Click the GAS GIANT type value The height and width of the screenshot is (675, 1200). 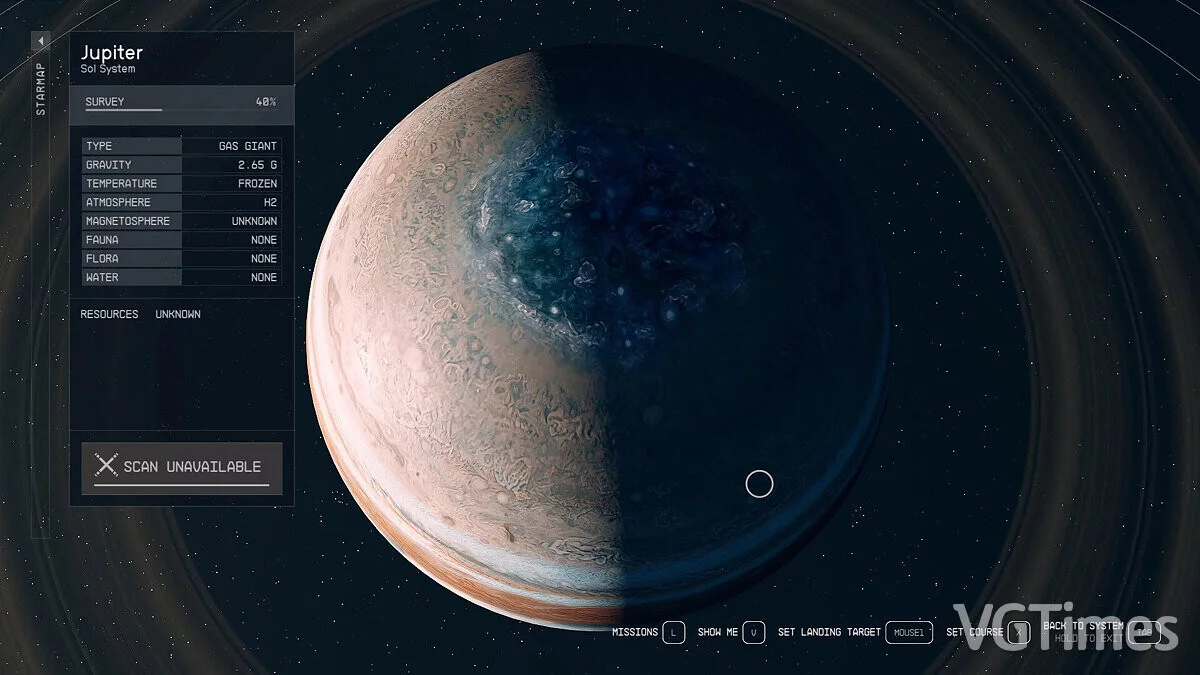(248, 146)
